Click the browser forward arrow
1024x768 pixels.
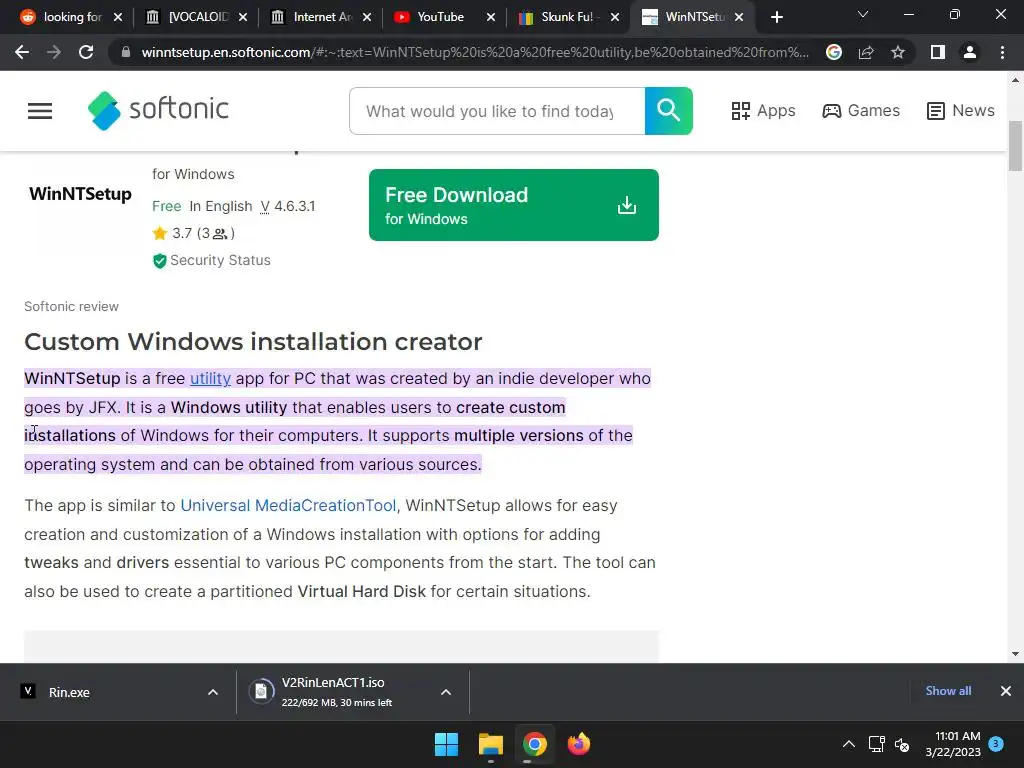pyautogui.click(x=54, y=52)
